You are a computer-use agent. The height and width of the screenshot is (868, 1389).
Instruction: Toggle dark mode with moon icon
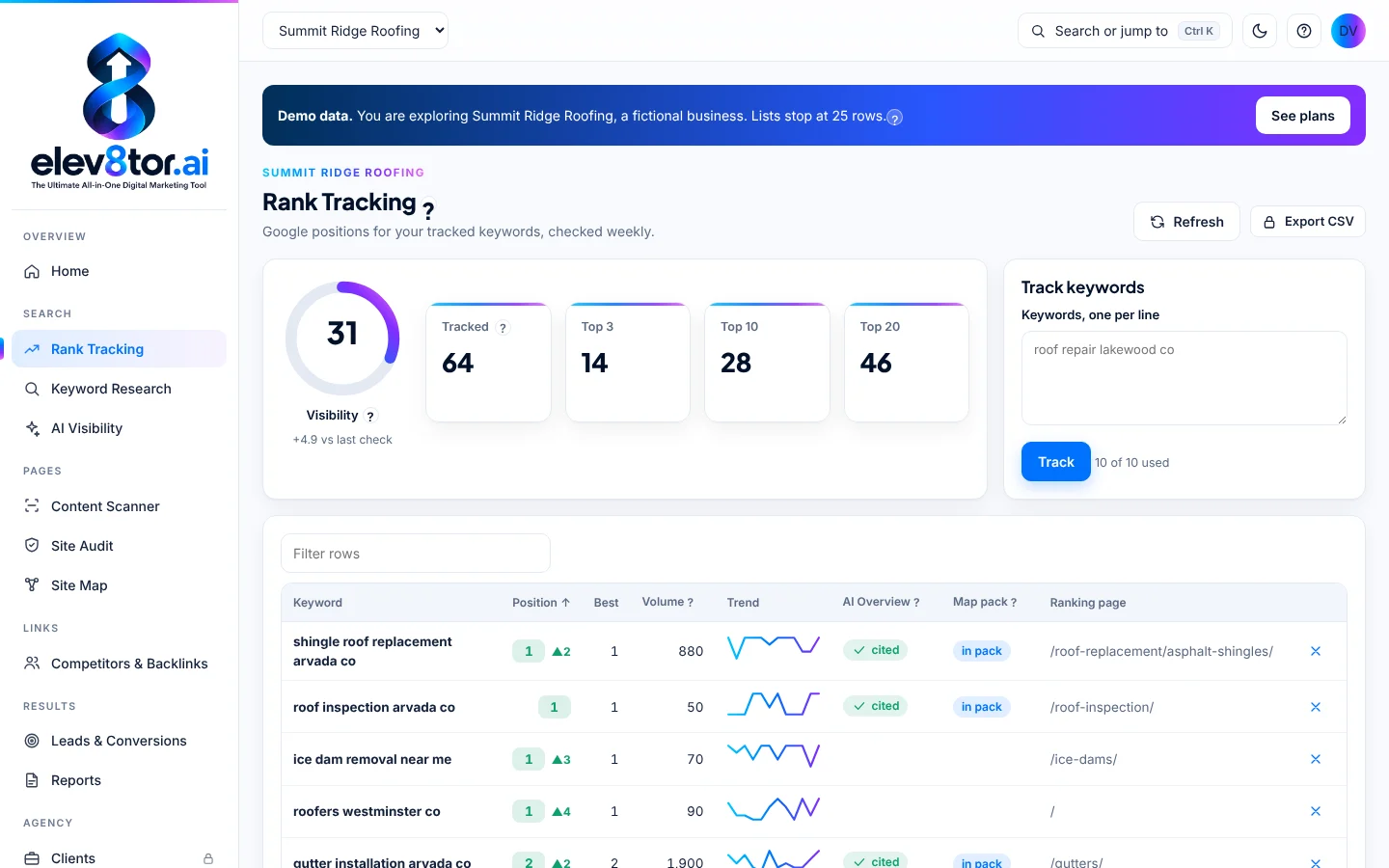[1260, 31]
